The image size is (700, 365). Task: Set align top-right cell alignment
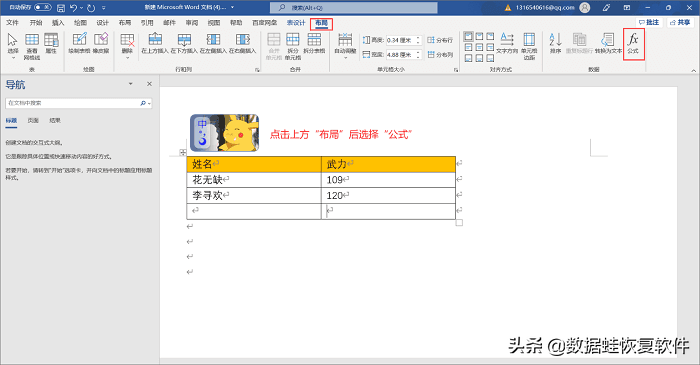click(x=490, y=36)
